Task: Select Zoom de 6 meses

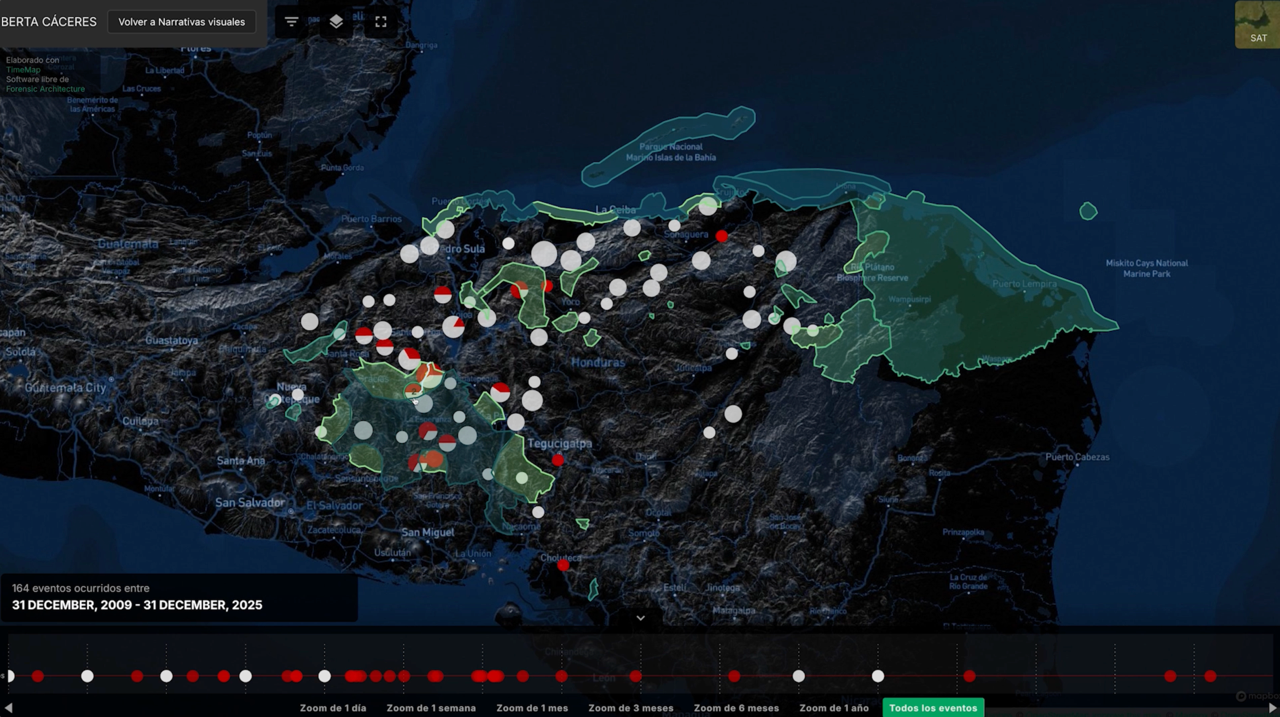Action: (736, 708)
